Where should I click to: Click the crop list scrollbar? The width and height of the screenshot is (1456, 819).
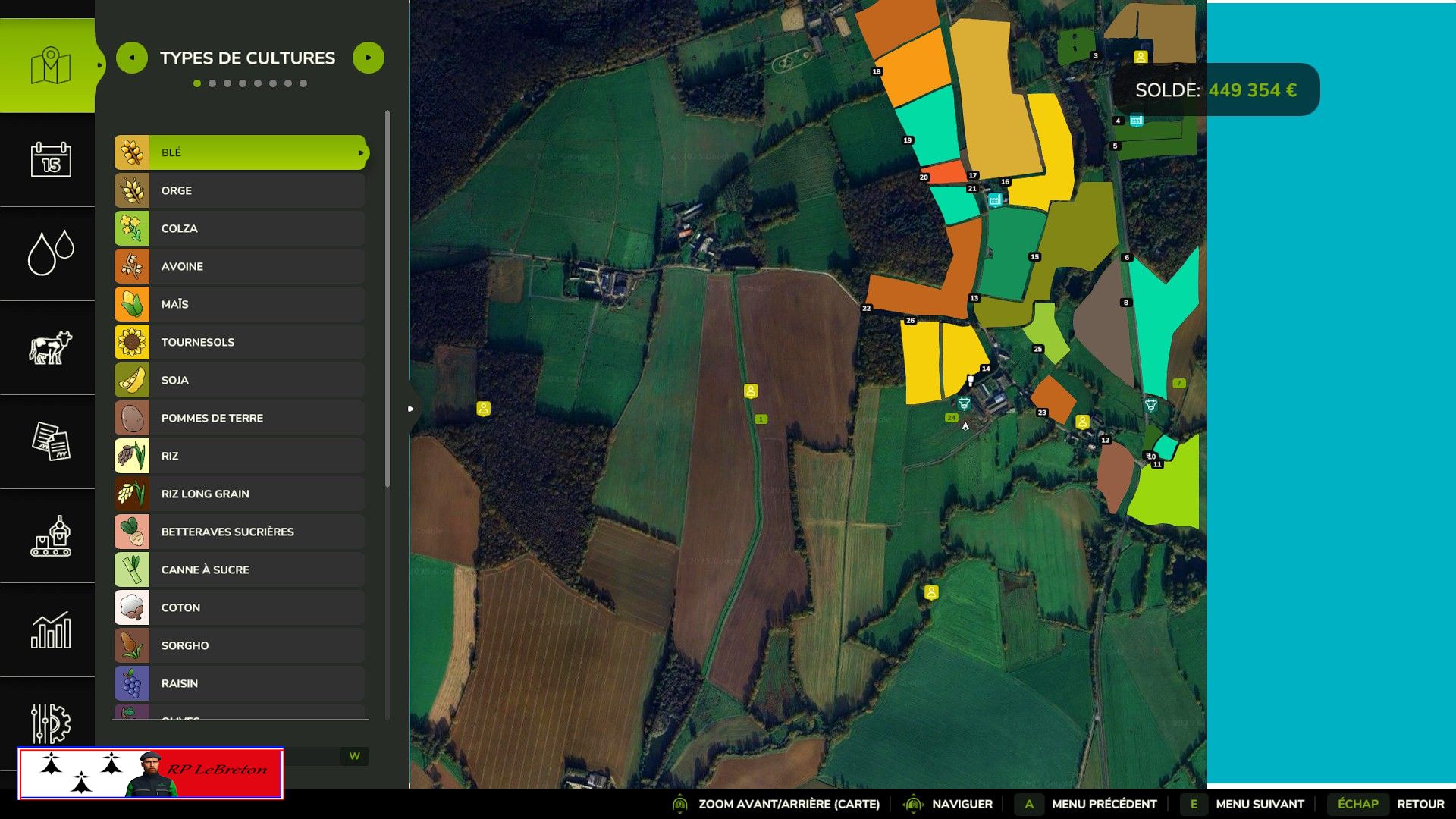pos(388,300)
